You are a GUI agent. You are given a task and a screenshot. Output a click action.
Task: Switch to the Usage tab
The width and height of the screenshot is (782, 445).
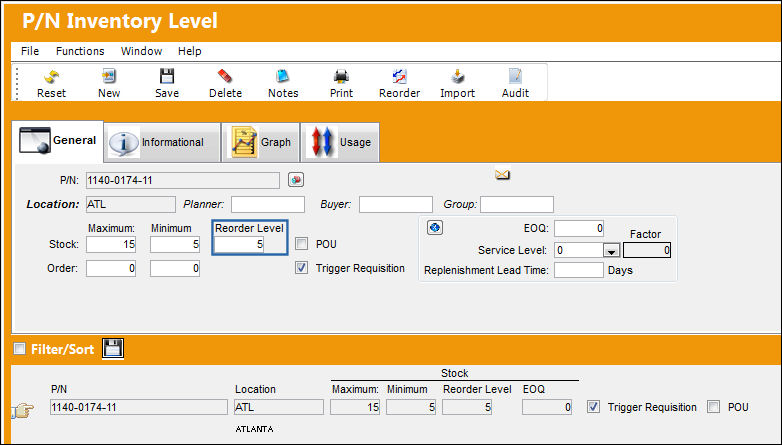click(340, 142)
